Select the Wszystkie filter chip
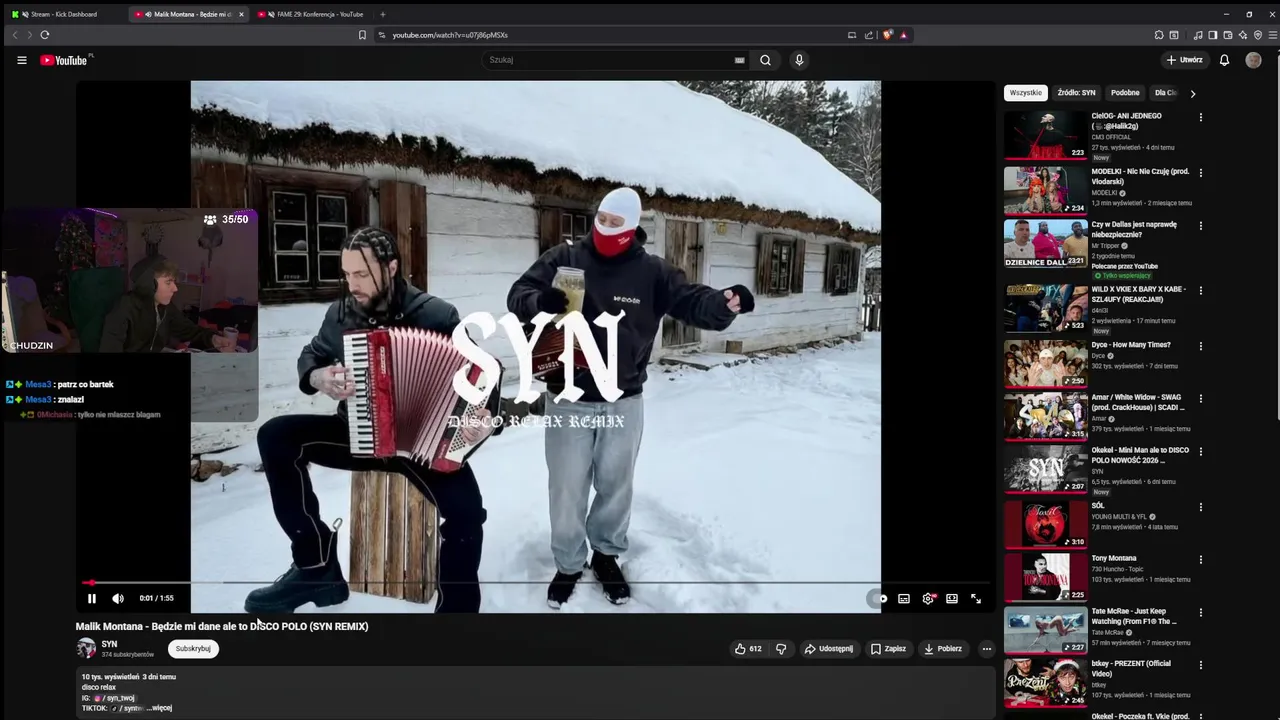1280x720 pixels. [1026, 93]
